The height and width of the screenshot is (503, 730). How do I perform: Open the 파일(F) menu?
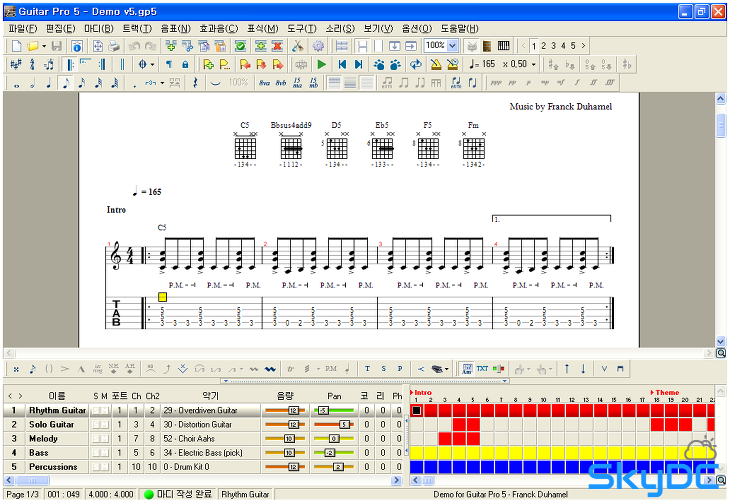tap(23, 28)
